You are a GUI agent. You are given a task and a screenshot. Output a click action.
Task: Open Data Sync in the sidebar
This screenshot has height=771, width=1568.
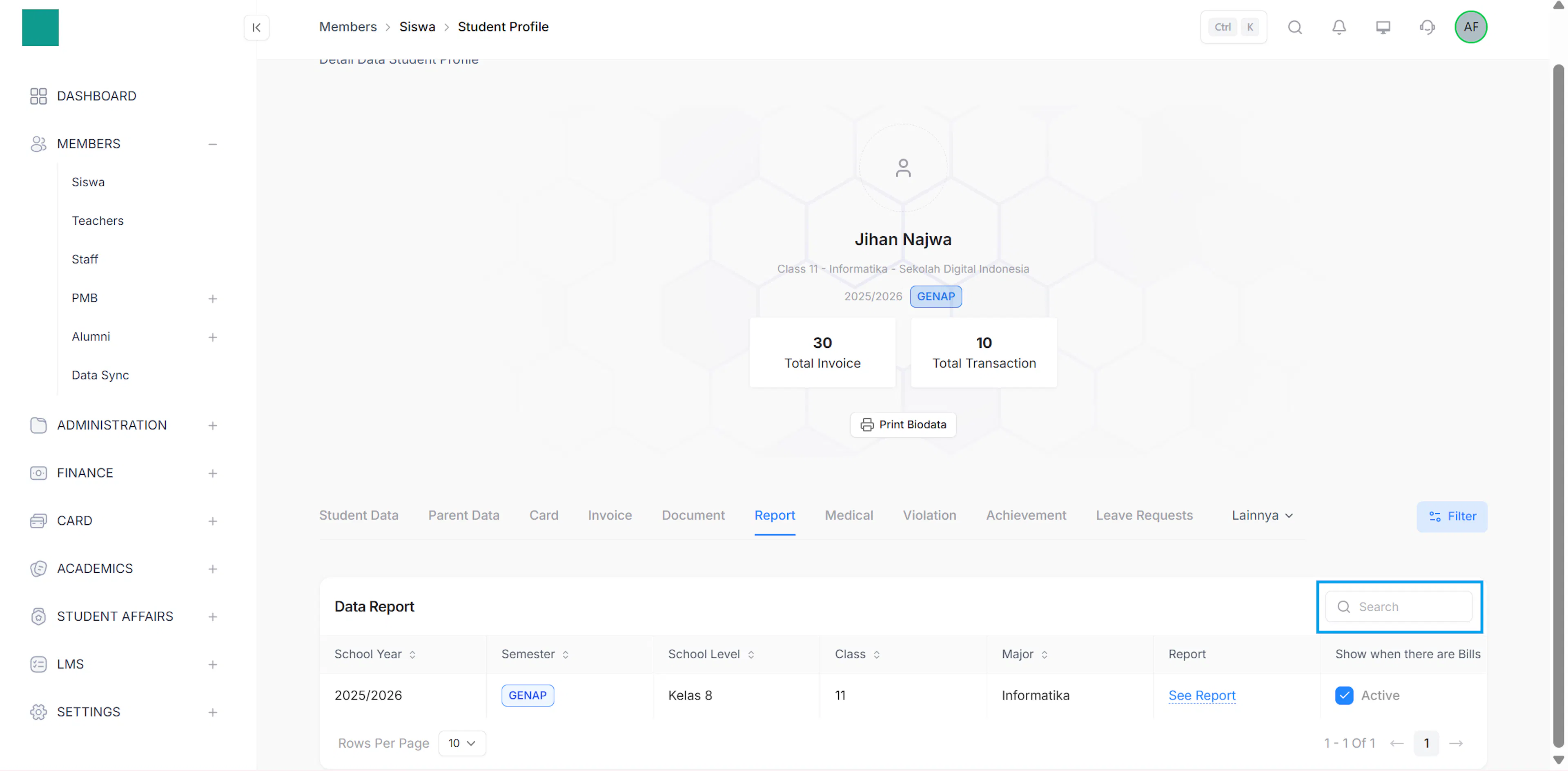pos(100,375)
